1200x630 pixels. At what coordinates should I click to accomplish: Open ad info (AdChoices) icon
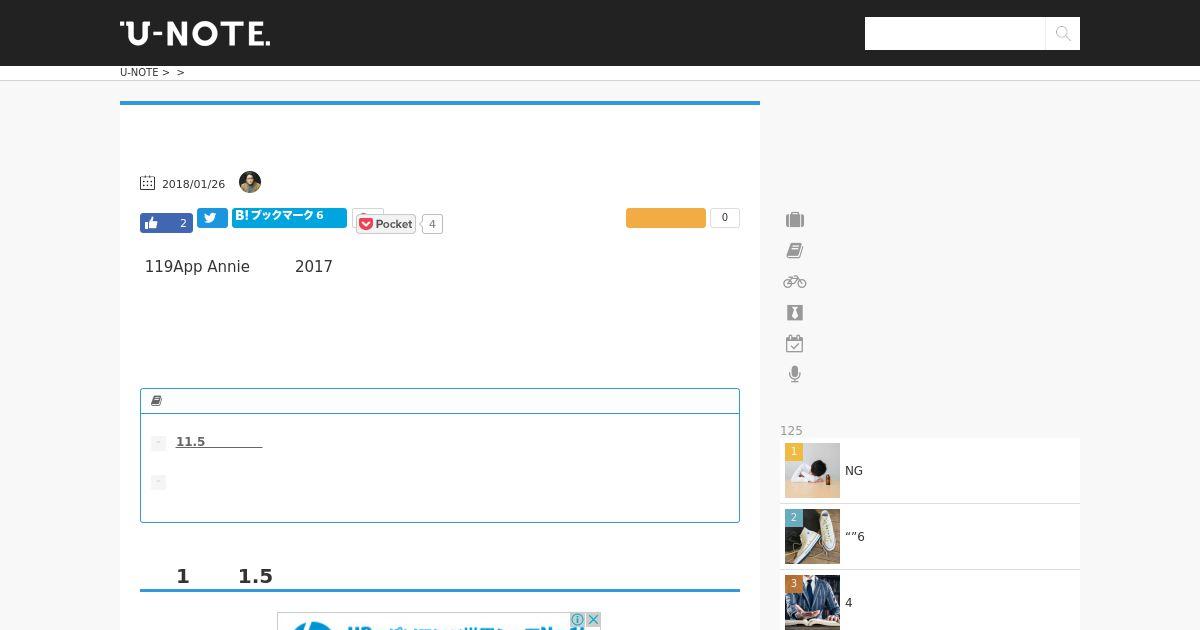coord(577,620)
